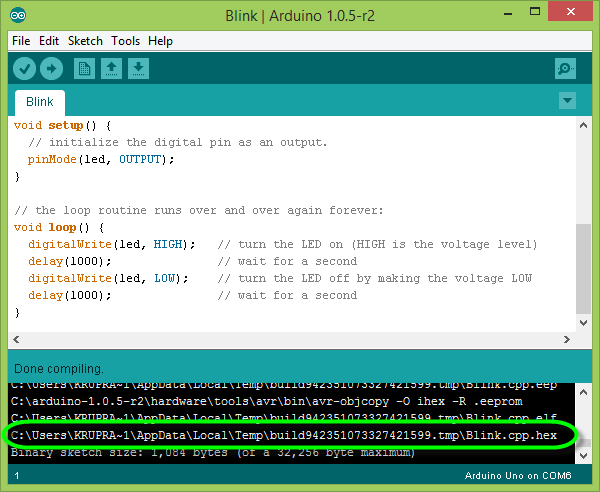Open a sketch with the up-arrow icon
Screen dimensions: 600x492
click(111, 69)
